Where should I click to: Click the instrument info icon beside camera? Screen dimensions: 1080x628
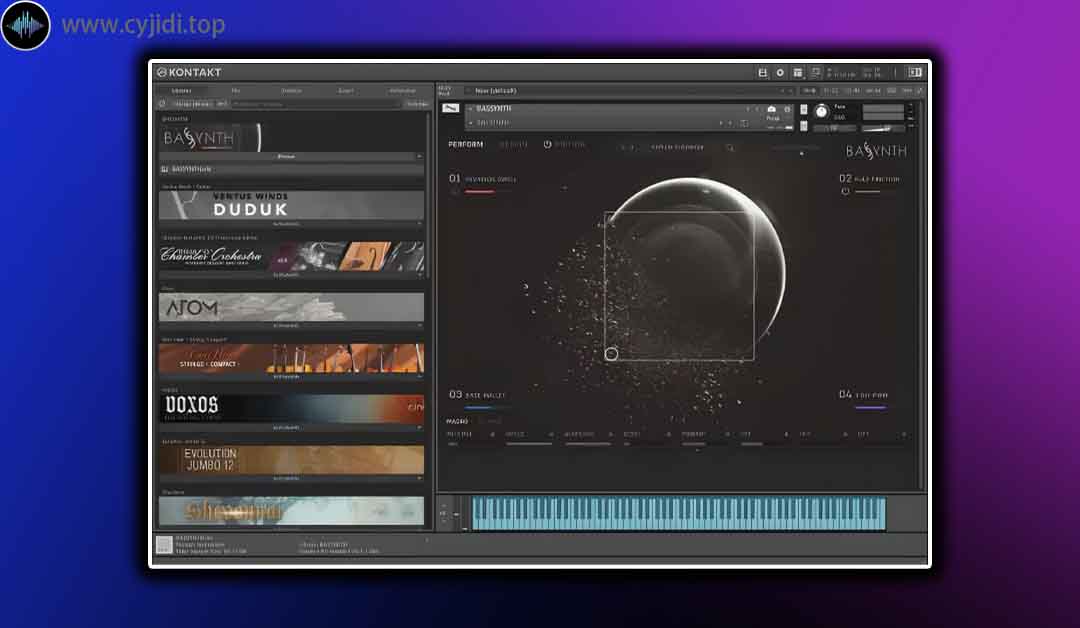[787, 109]
